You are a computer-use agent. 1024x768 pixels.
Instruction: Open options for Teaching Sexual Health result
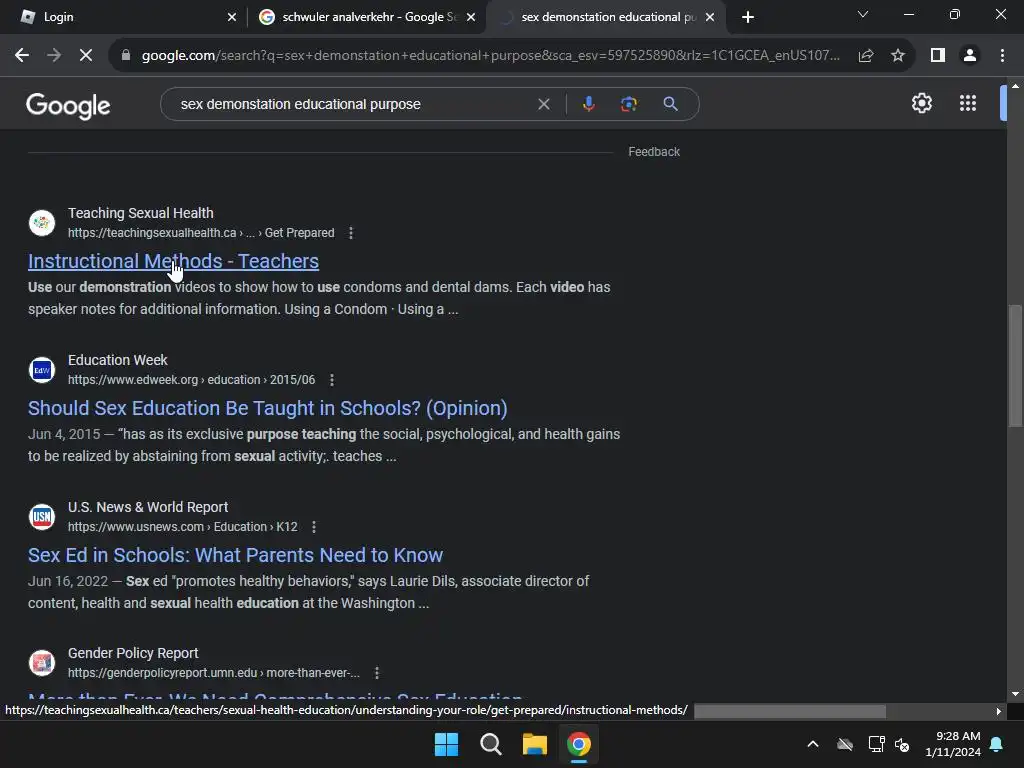(351, 233)
